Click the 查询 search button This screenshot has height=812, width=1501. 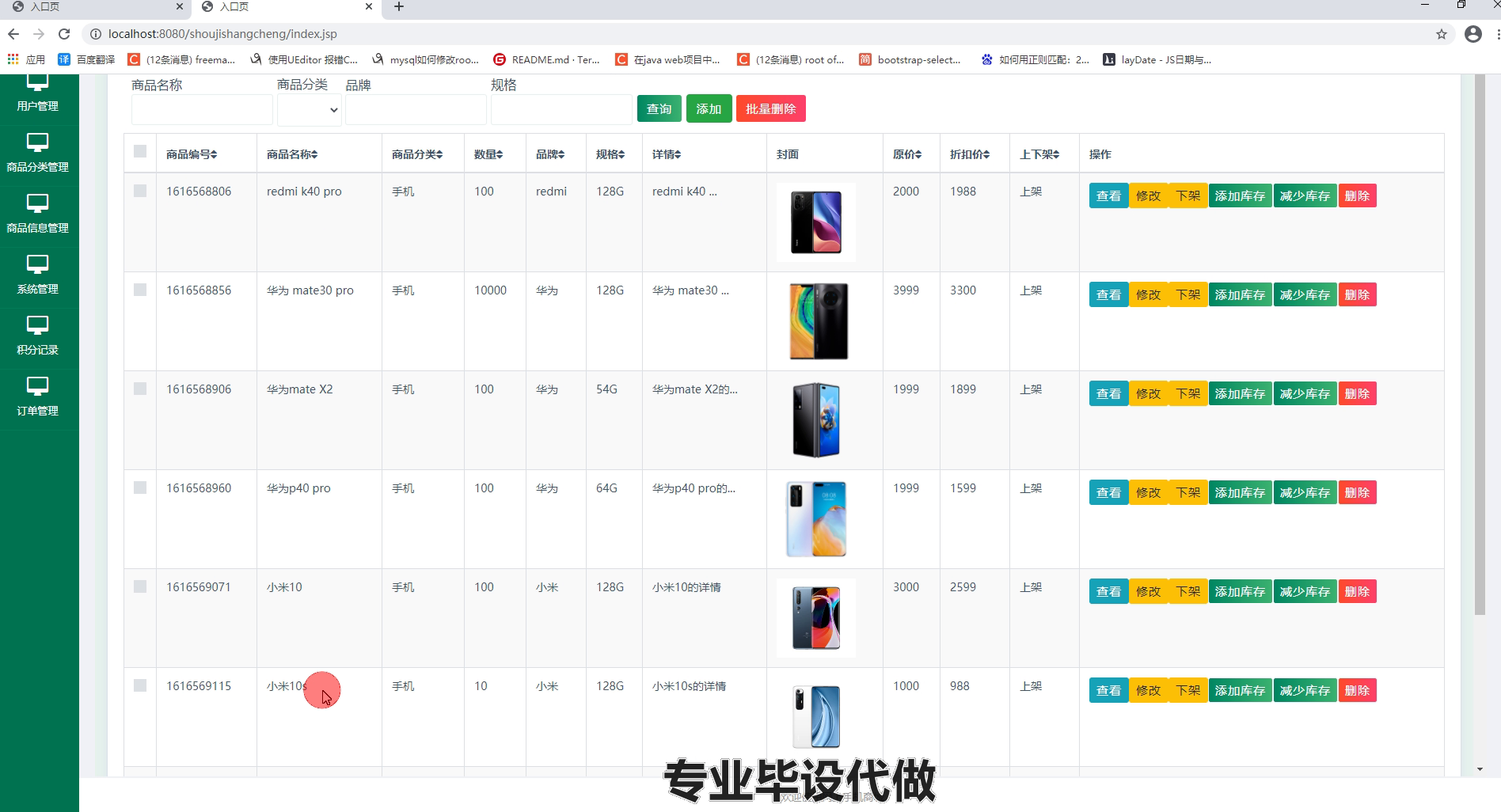[x=659, y=109]
